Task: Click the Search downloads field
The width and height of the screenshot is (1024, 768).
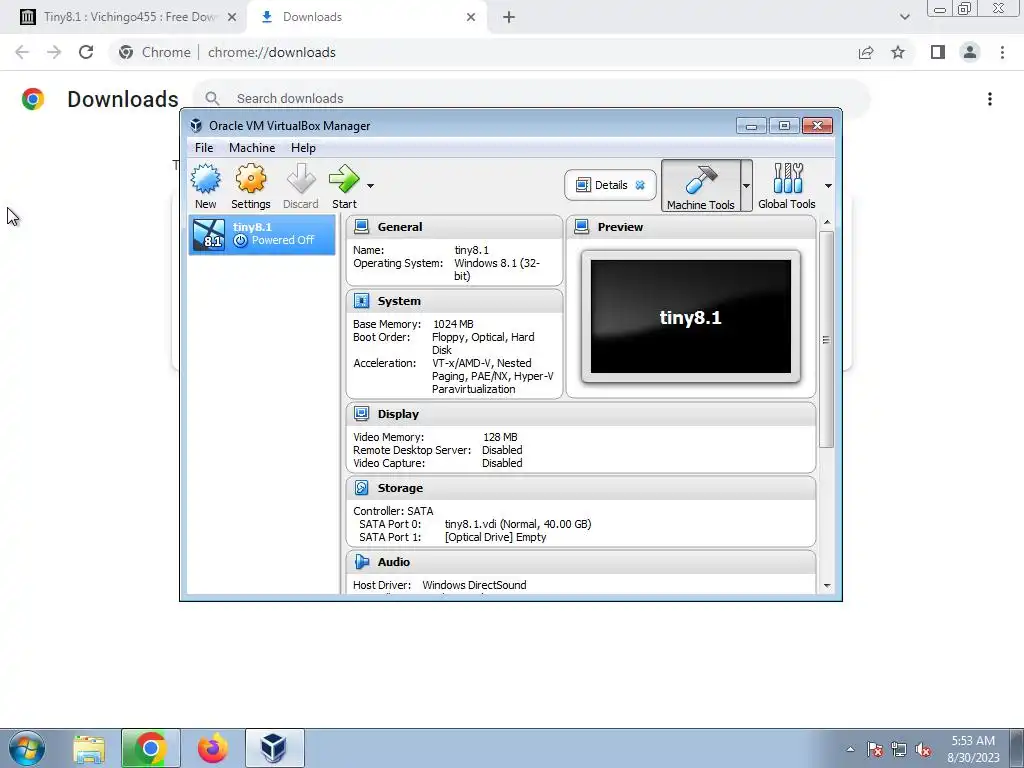Action: (530, 99)
